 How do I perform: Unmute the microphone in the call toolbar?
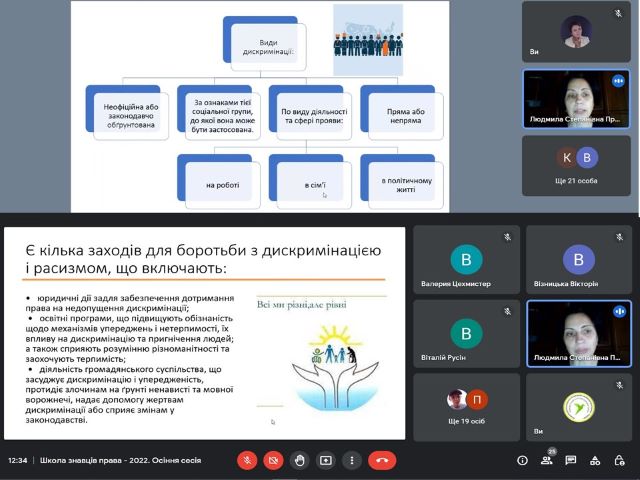click(247, 460)
